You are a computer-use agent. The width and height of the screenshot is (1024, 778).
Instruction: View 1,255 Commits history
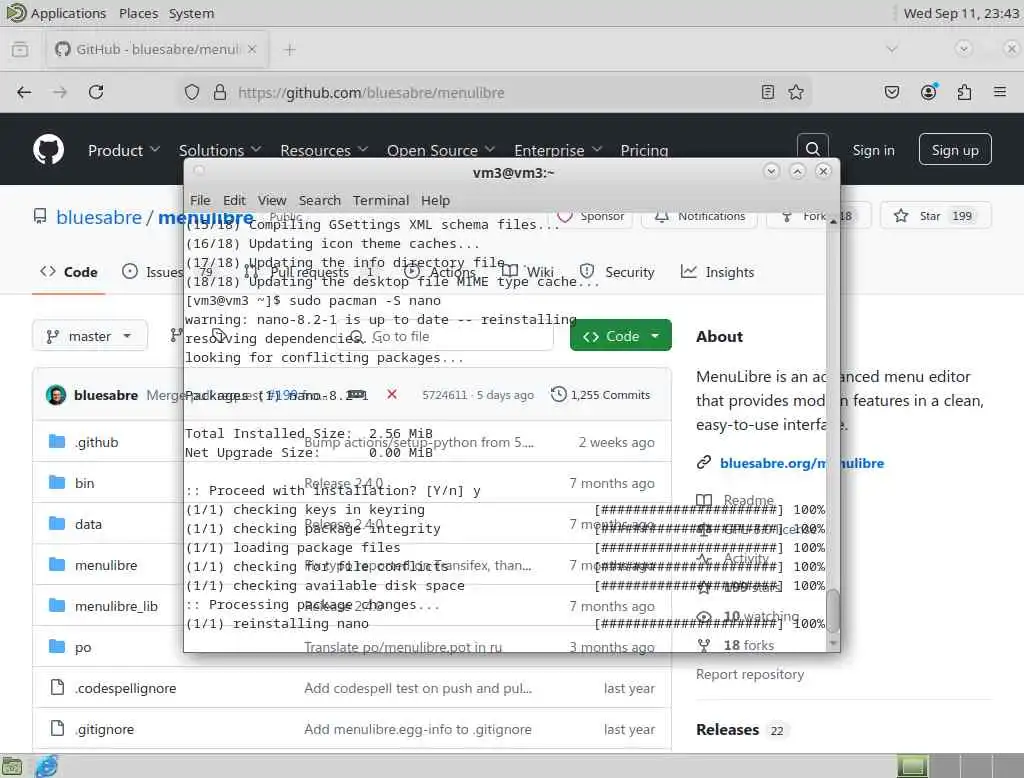point(601,395)
